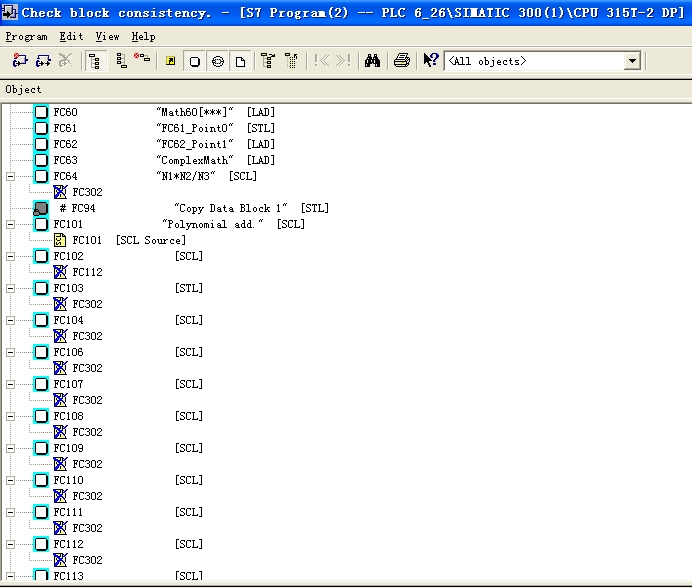Collapse the FC108 tree node

pos(11,416)
